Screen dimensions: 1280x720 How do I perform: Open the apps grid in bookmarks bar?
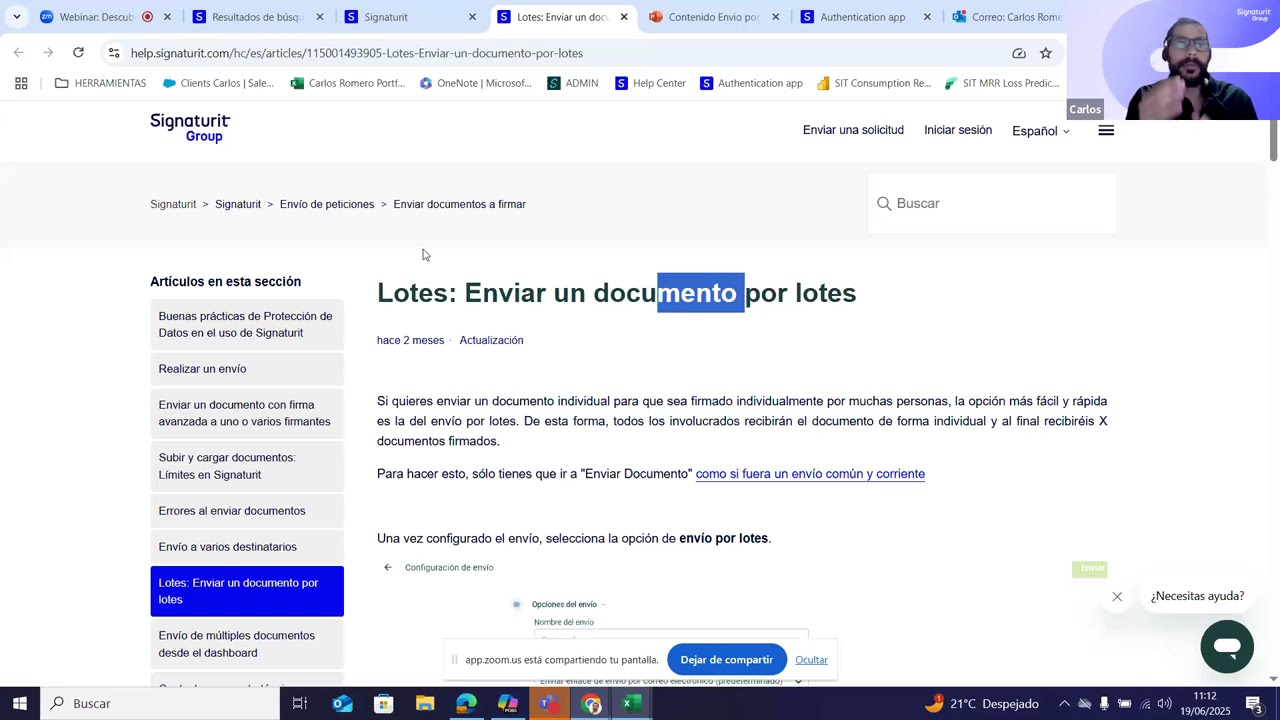(x=21, y=83)
